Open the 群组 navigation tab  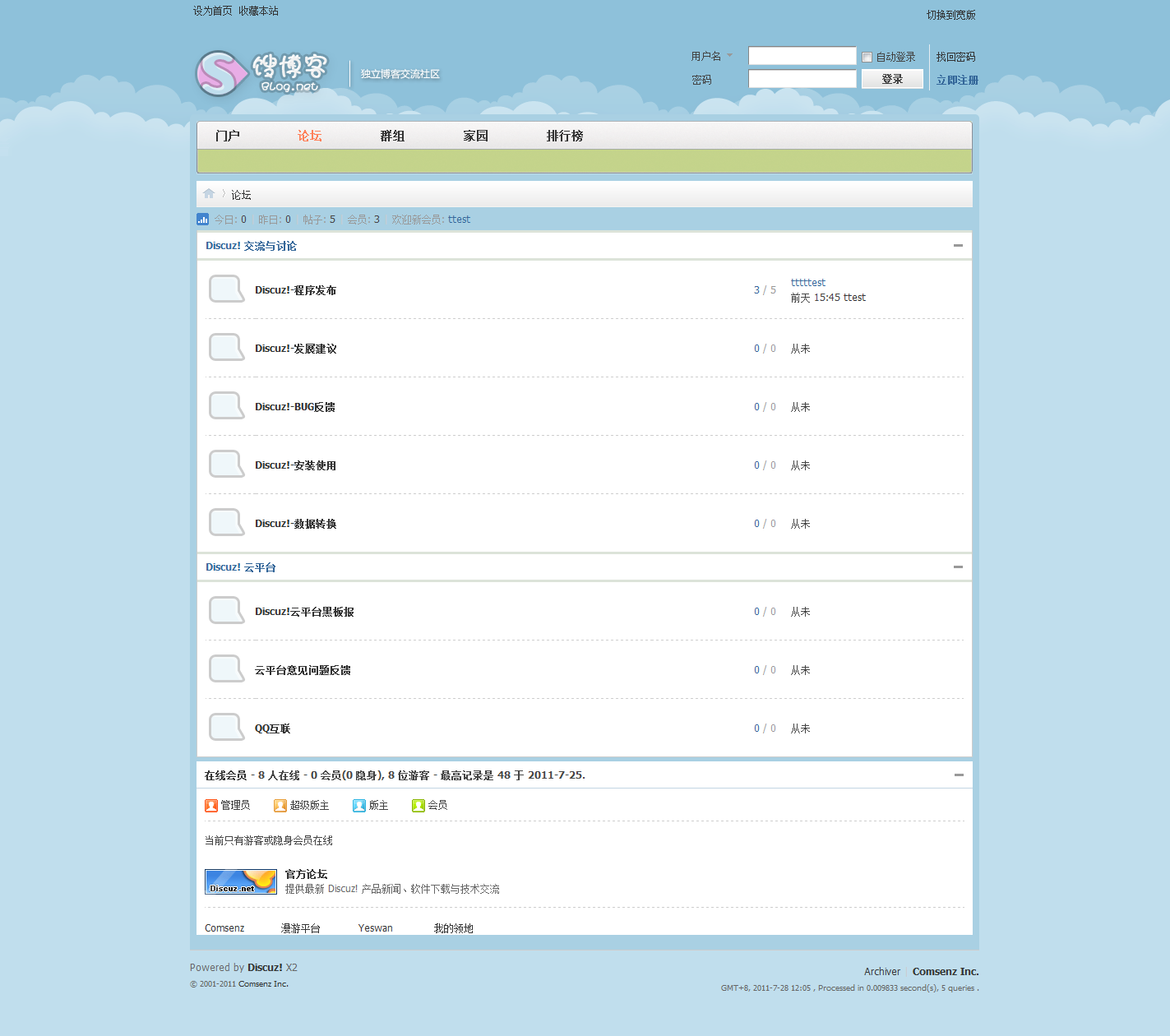click(x=392, y=136)
